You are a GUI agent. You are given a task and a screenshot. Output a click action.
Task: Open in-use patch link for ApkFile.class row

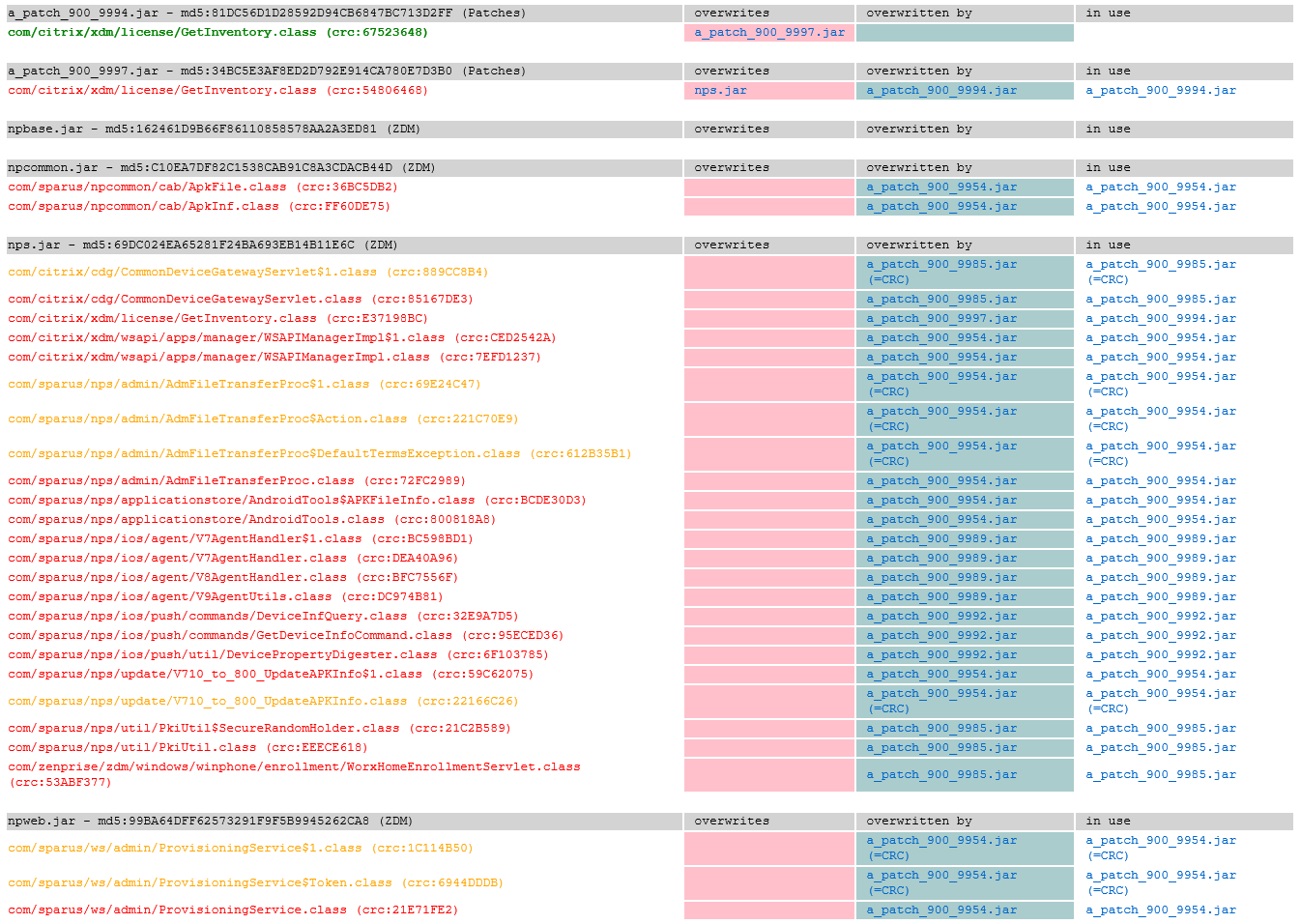(1161, 187)
